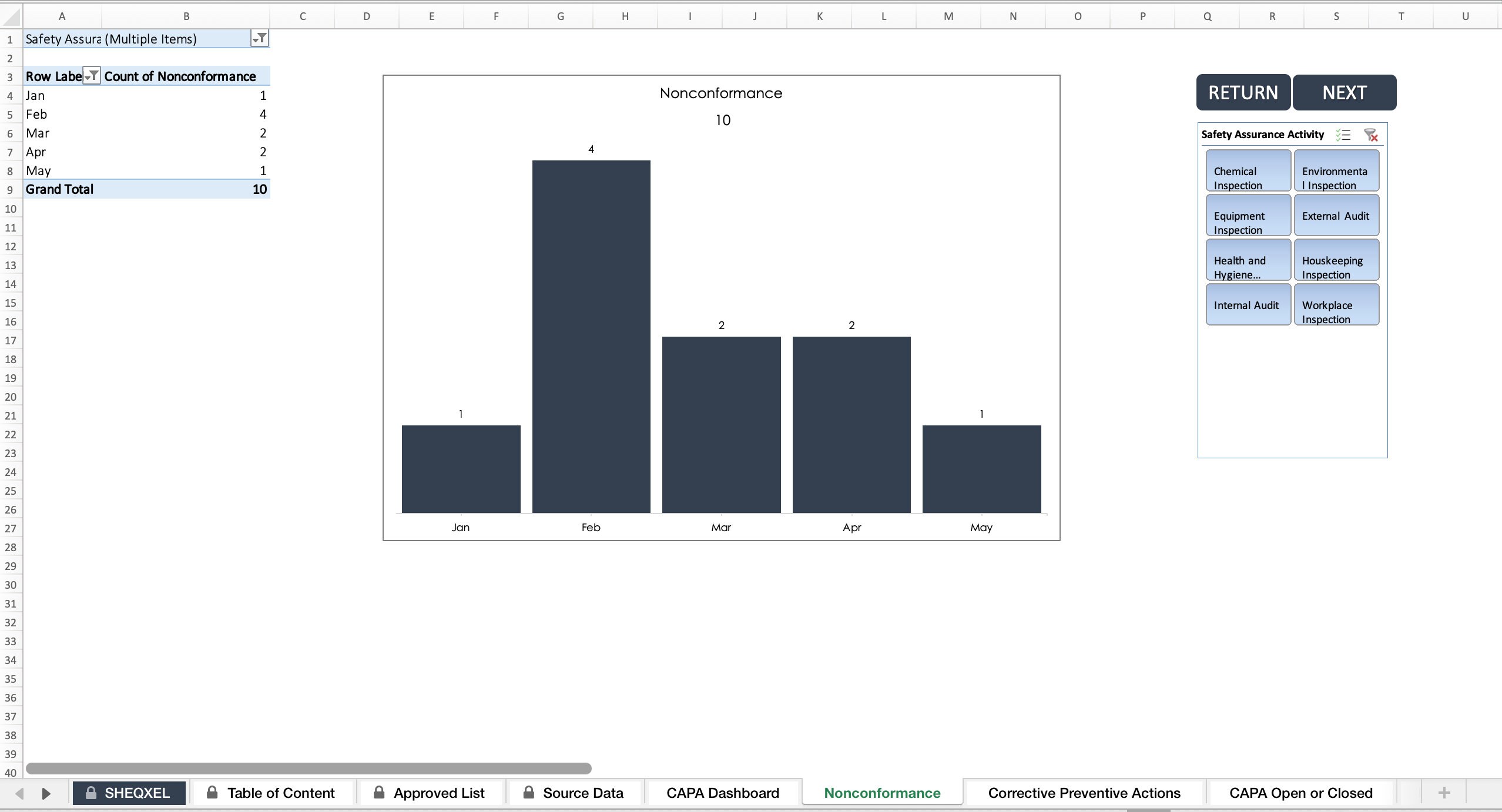1502x812 pixels.
Task: Toggle the Housekeeping Inspection slicer button
Action: (1336, 260)
